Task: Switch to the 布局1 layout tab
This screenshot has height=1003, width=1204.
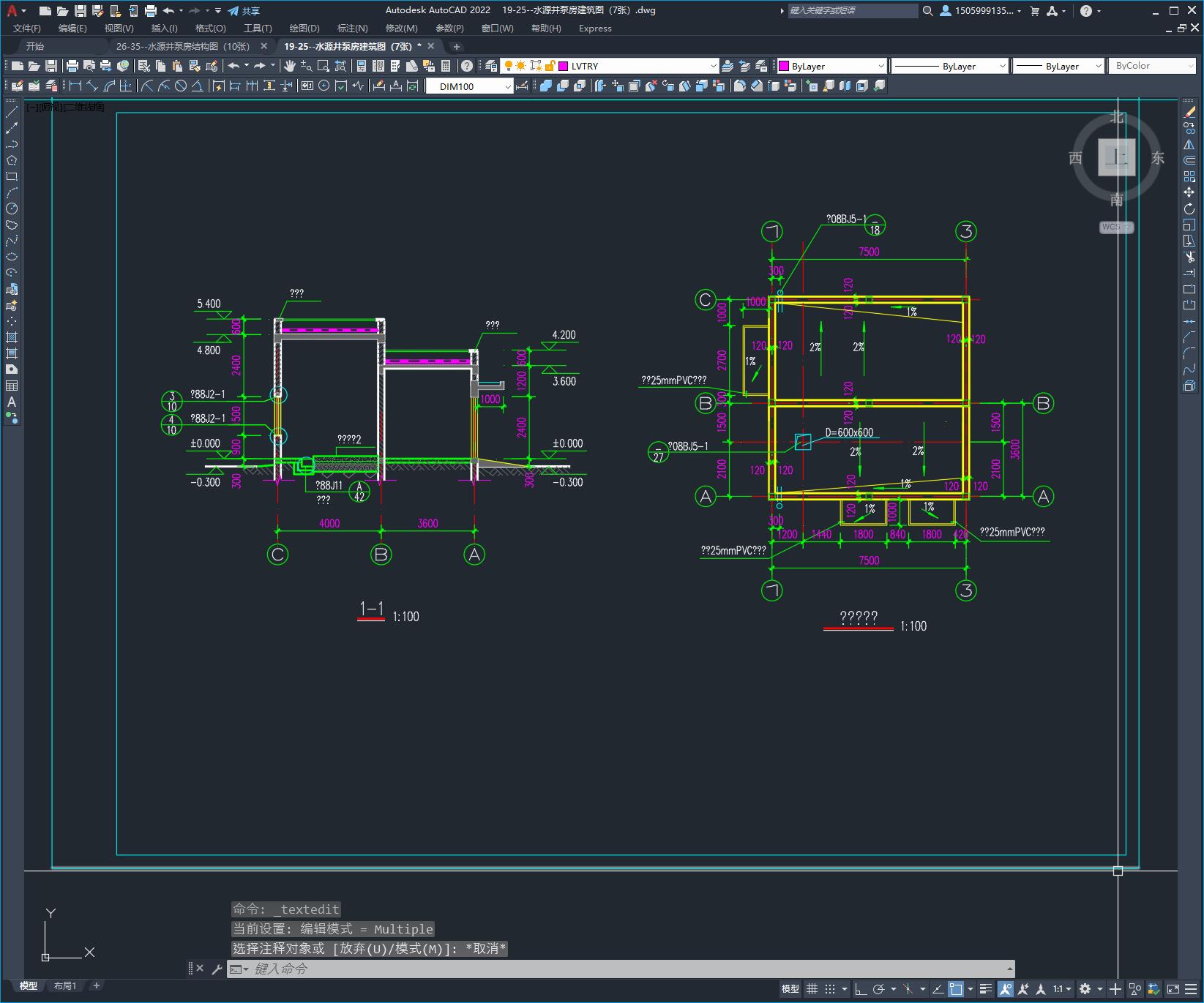Action: click(x=65, y=986)
